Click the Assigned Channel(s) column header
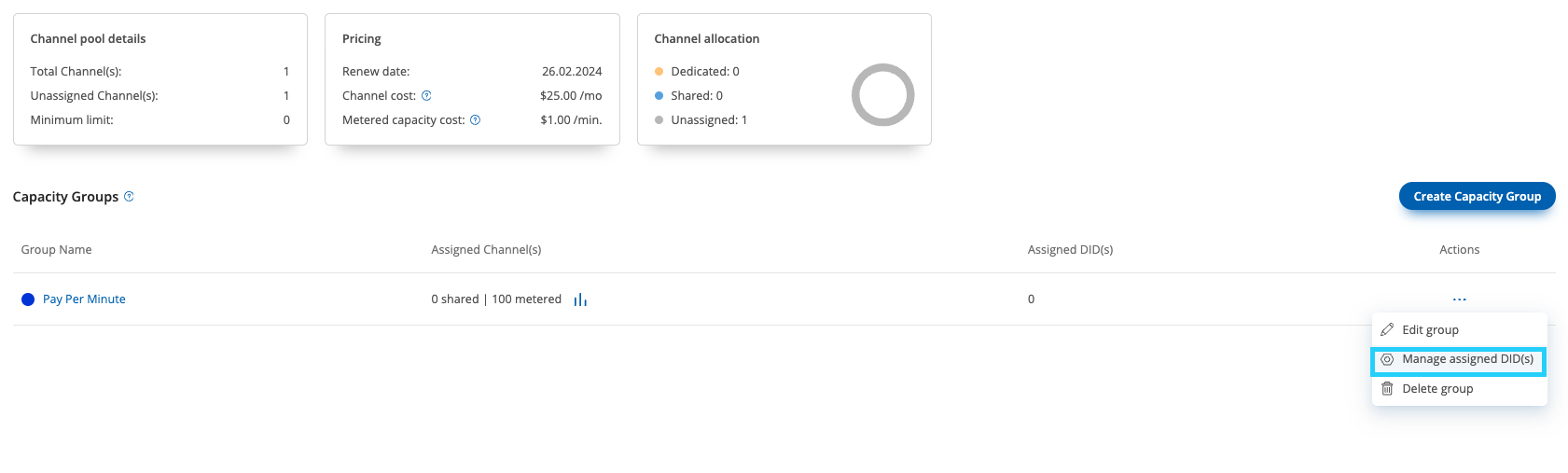The width and height of the screenshot is (1568, 473). pos(486,249)
